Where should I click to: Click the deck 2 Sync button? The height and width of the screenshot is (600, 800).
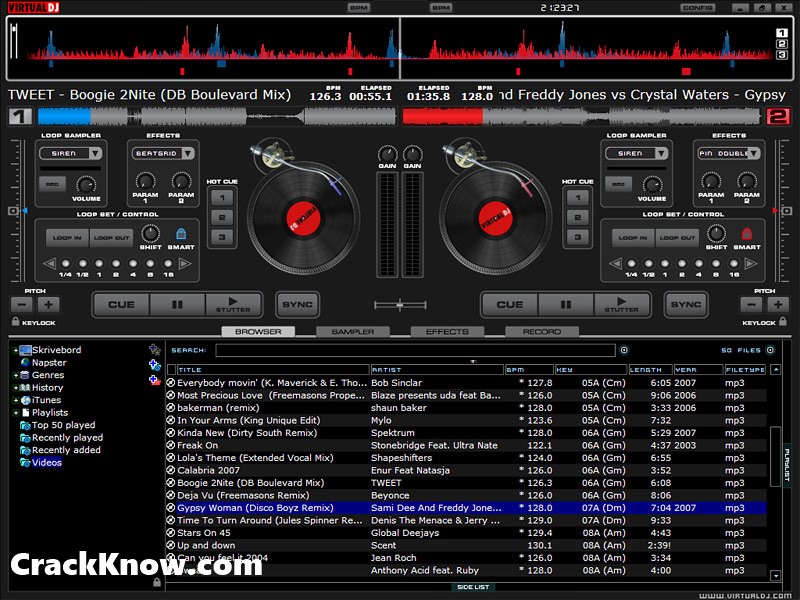(686, 305)
